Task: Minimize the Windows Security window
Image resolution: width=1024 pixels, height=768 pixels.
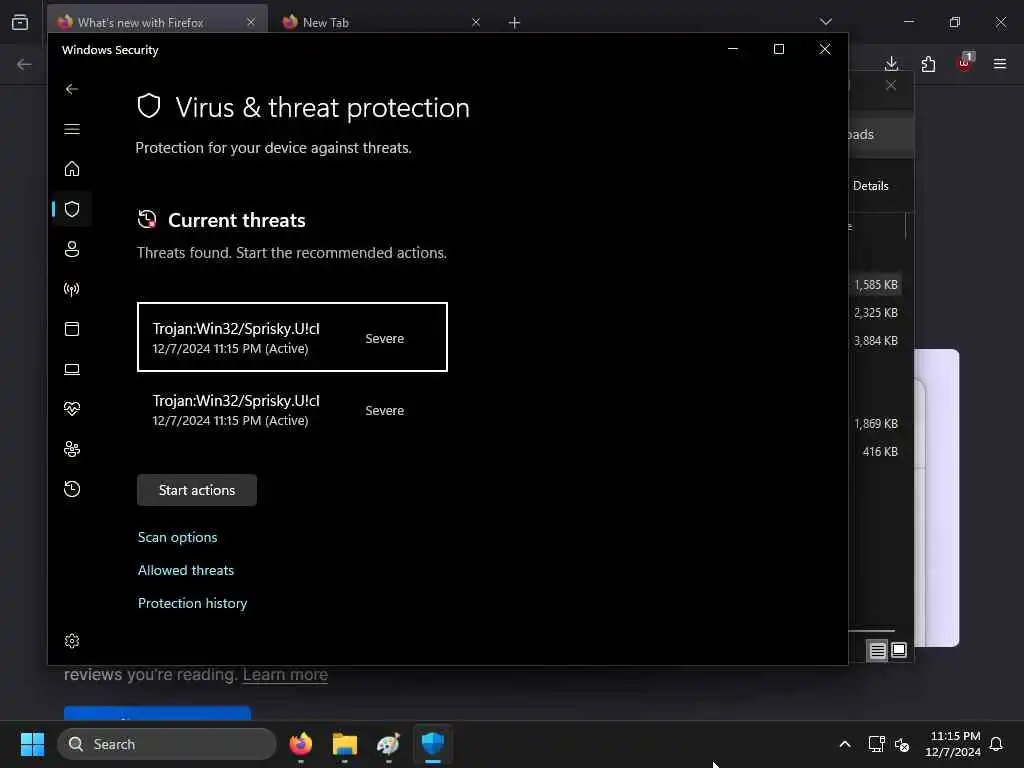Action: click(x=733, y=50)
